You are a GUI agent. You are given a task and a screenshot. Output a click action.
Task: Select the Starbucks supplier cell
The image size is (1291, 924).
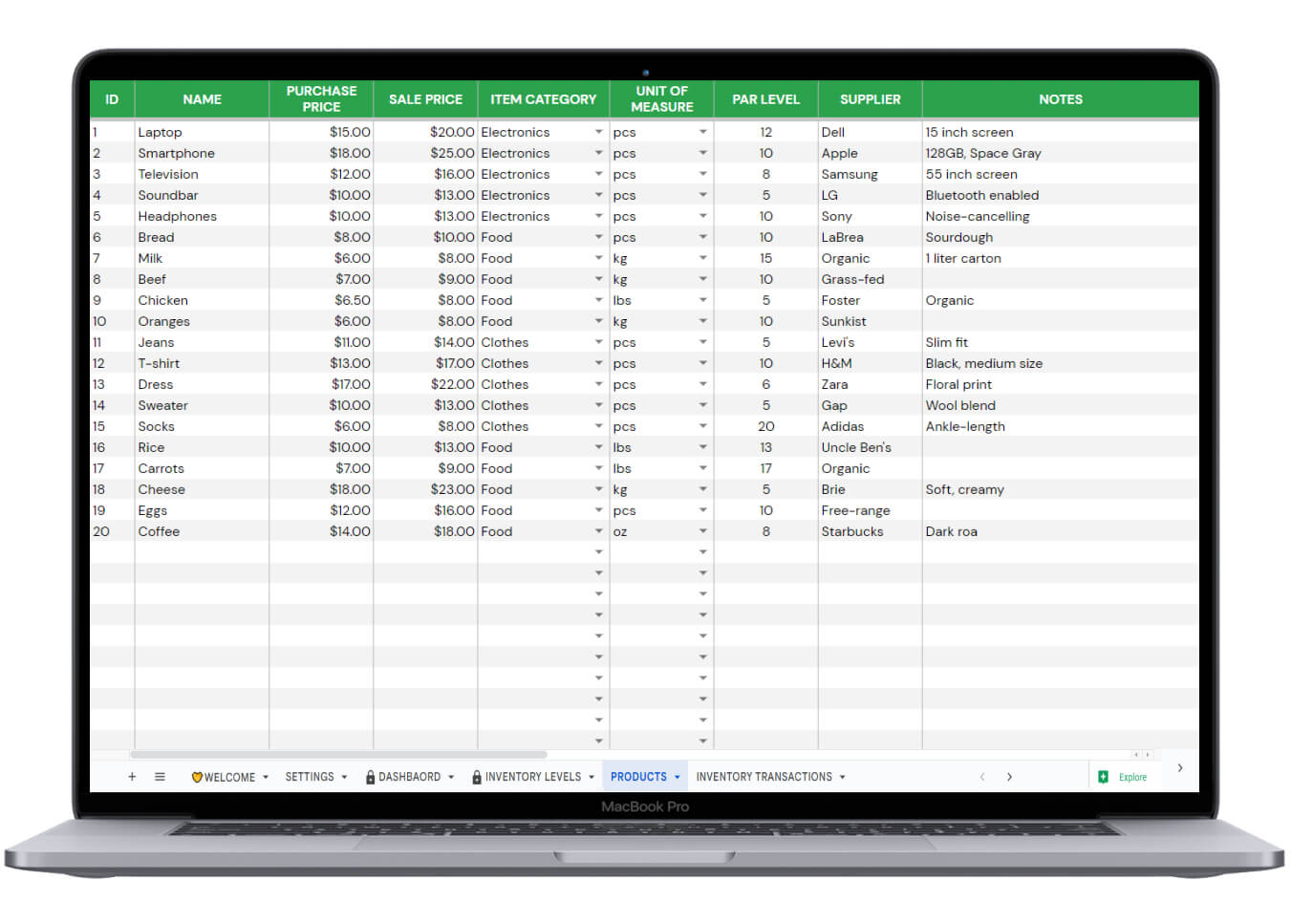click(870, 531)
